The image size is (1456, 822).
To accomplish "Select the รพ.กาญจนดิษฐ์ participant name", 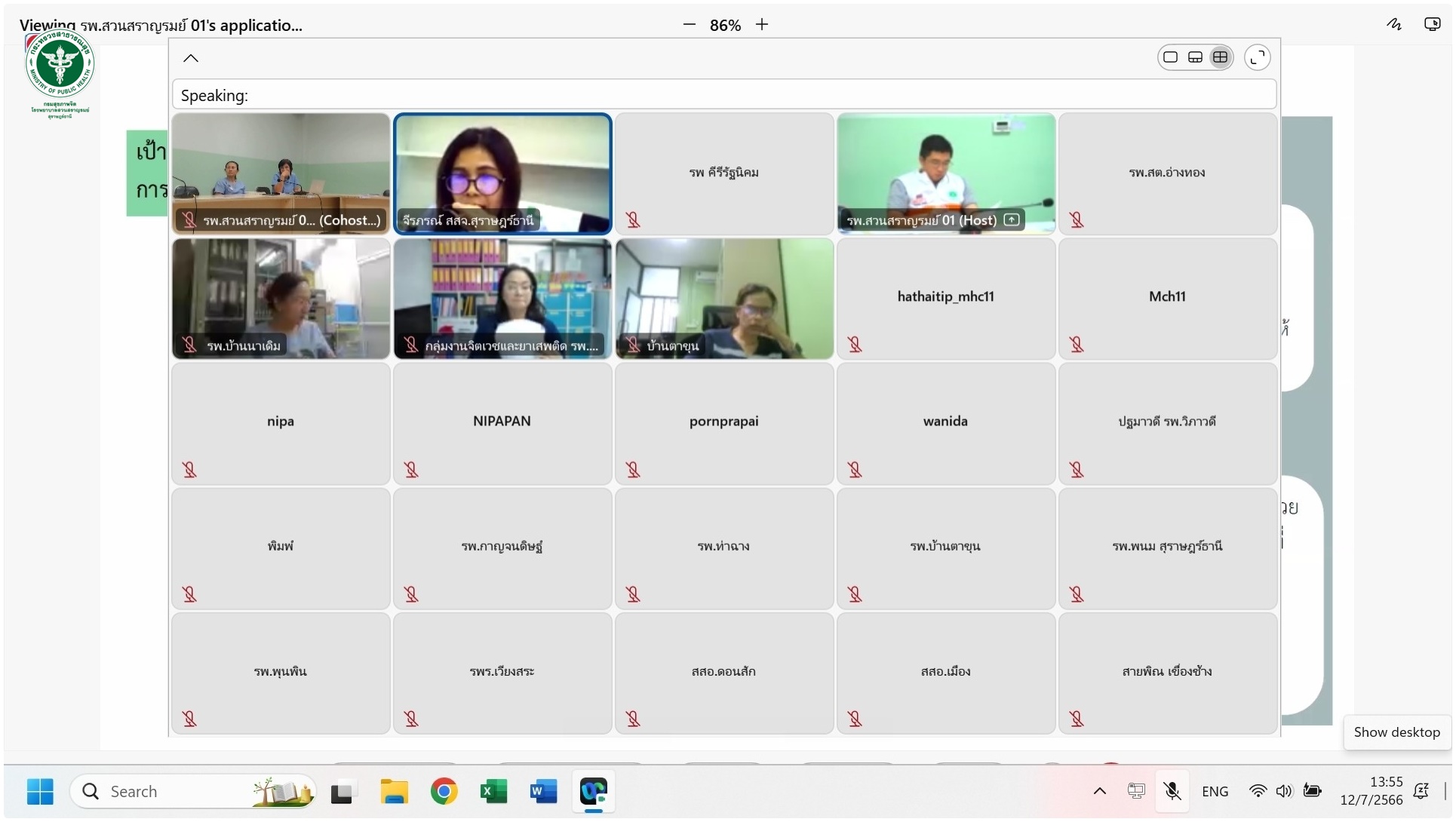I will (502, 545).
